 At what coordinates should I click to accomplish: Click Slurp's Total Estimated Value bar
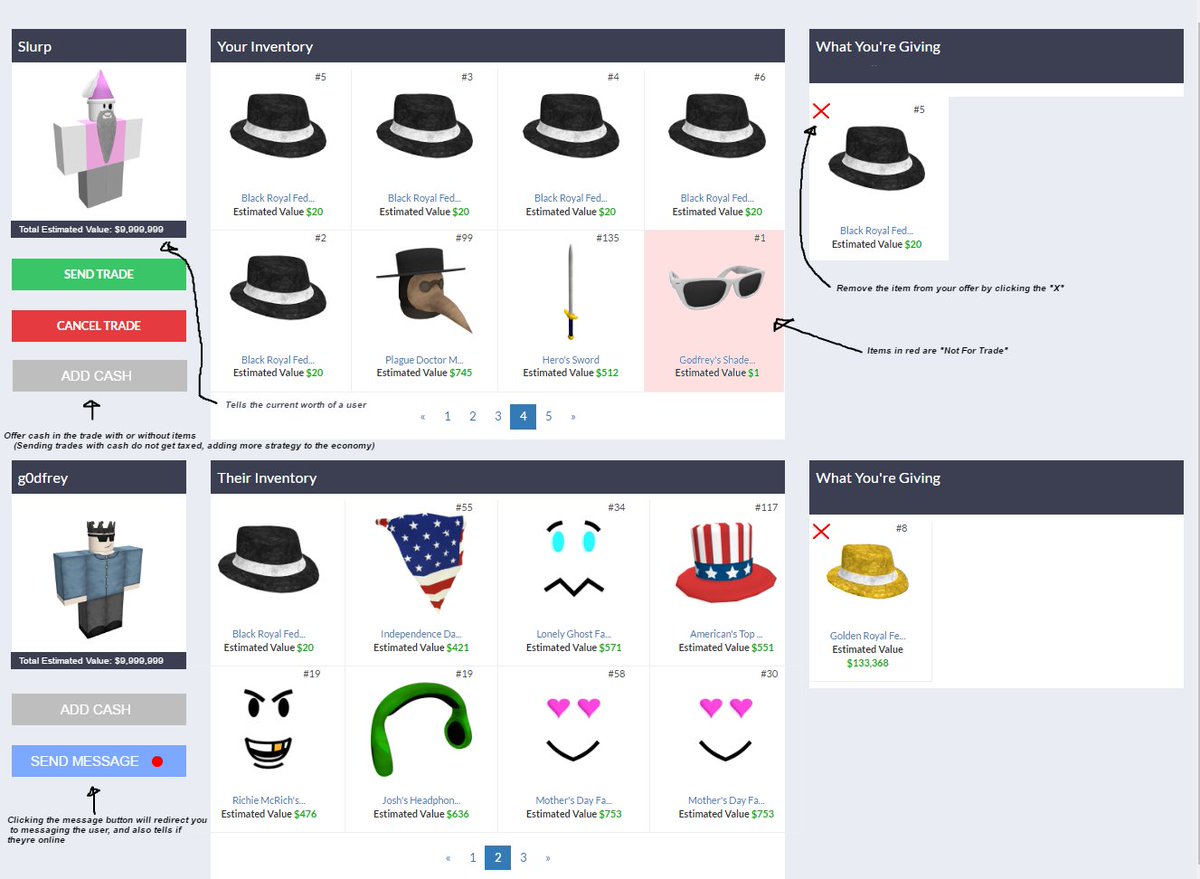(99, 229)
